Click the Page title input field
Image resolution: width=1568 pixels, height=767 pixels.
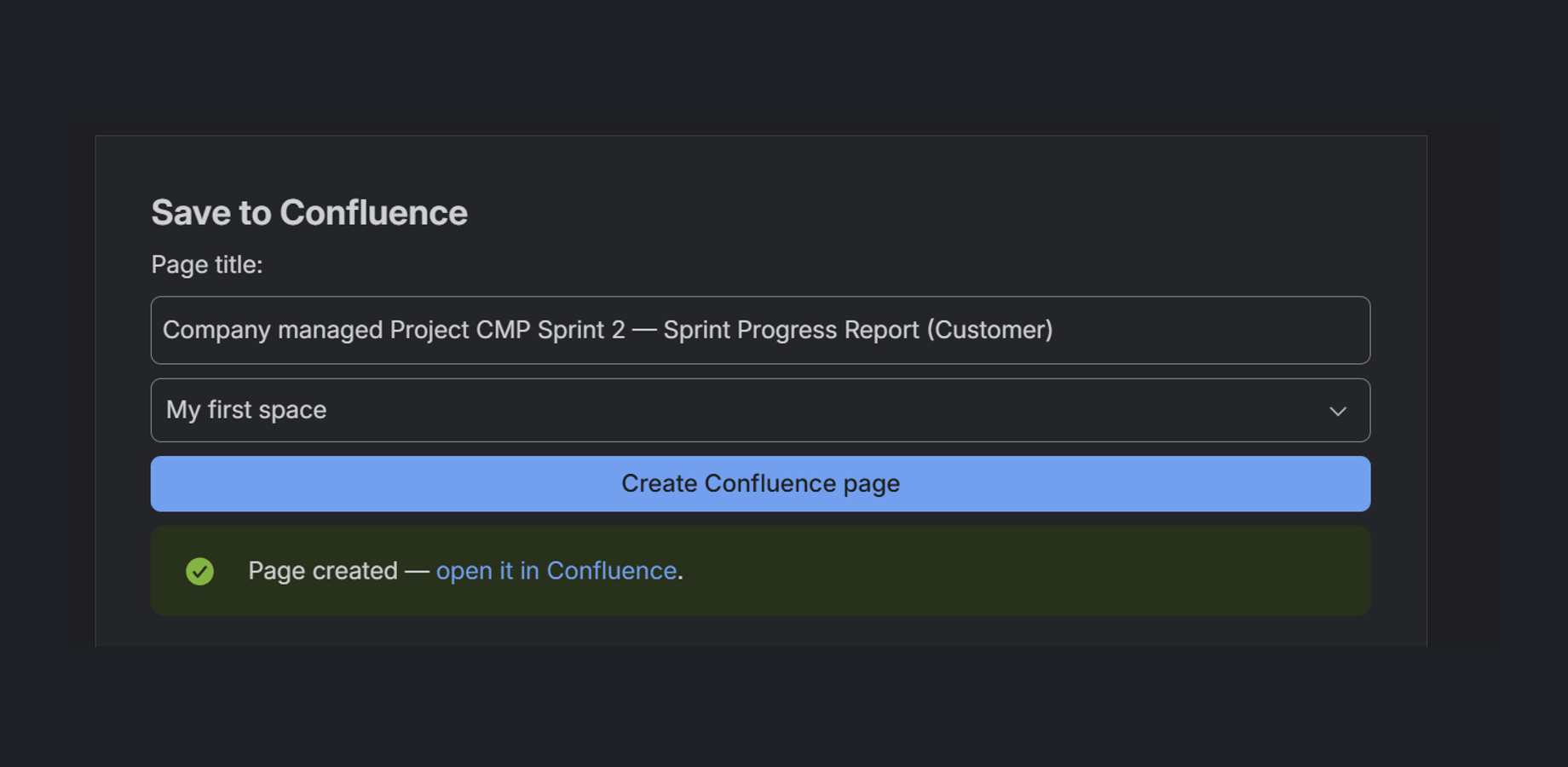click(760, 330)
